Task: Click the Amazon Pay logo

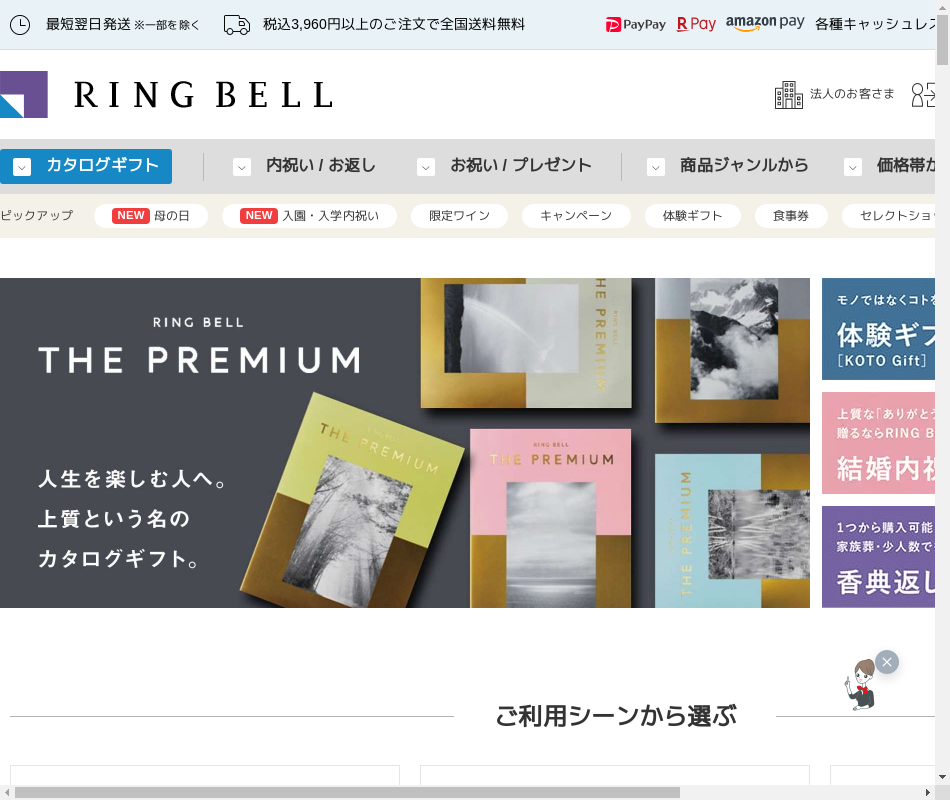Action: click(x=765, y=23)
